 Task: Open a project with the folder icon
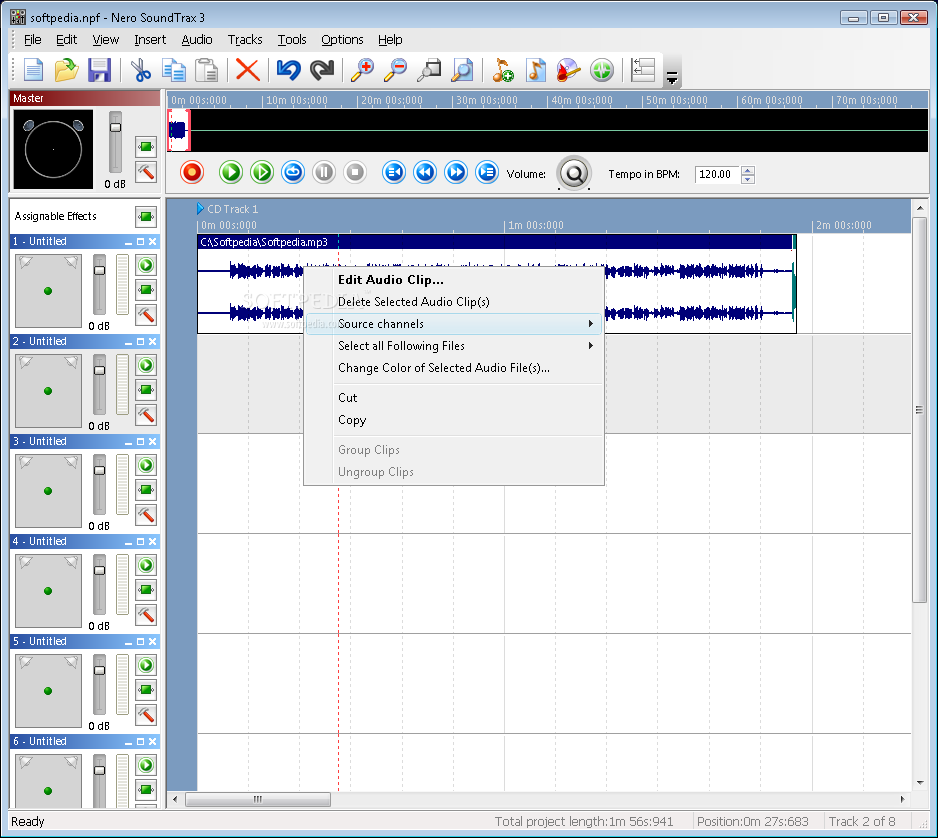66,70
